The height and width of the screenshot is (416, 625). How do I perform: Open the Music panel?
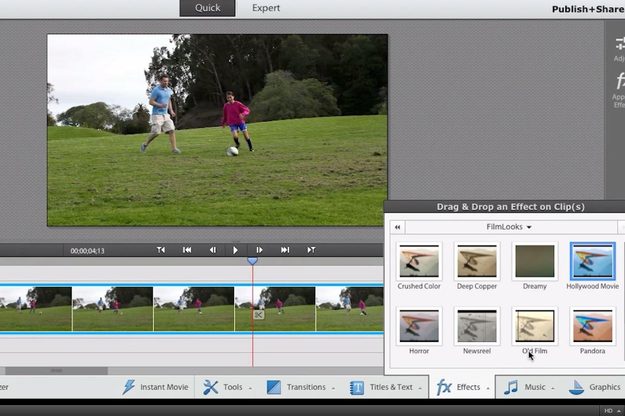(x=529, y=387)
